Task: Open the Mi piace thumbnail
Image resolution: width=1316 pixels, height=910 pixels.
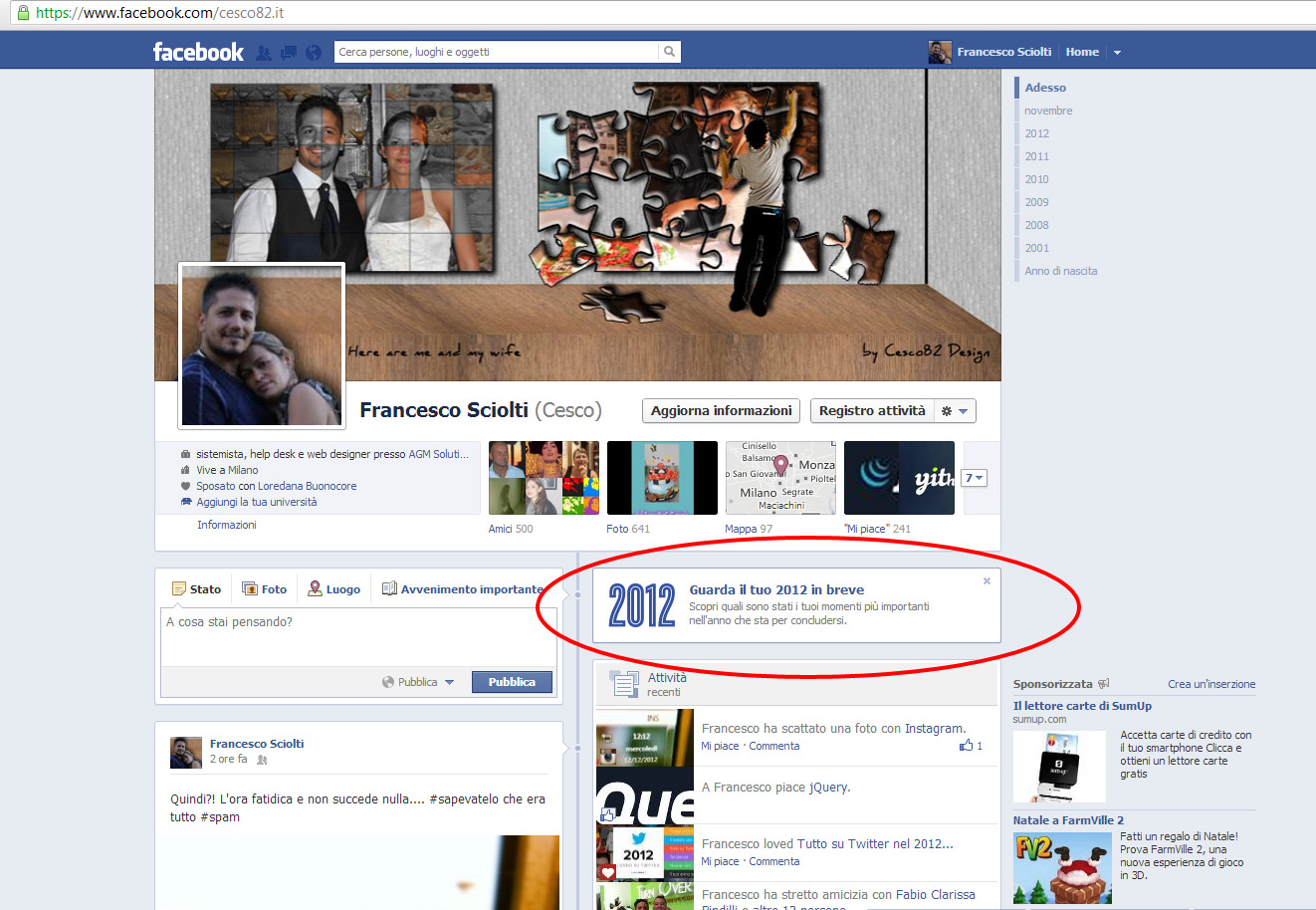Action: pos(899,478)
